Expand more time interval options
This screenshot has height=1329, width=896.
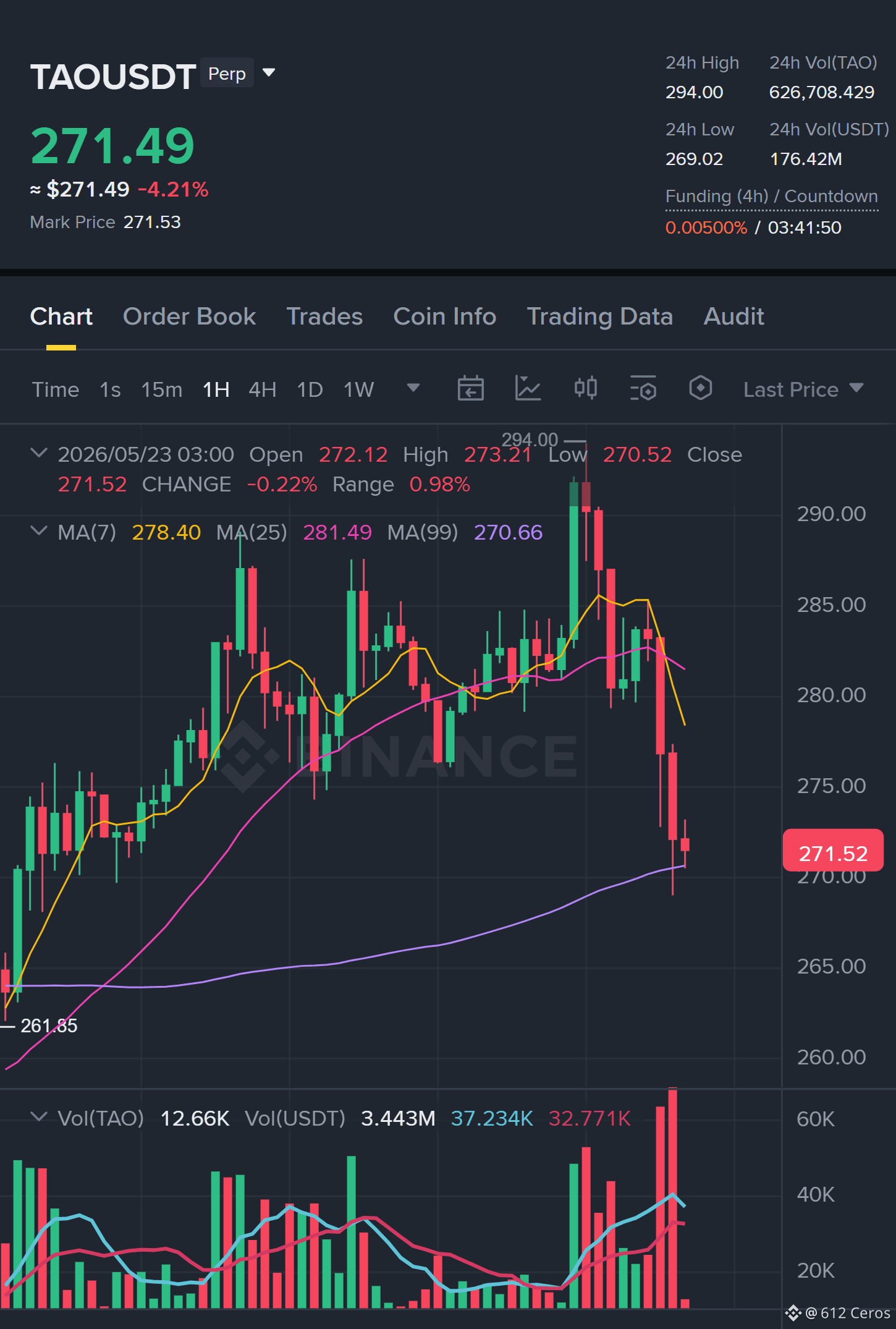413,388
